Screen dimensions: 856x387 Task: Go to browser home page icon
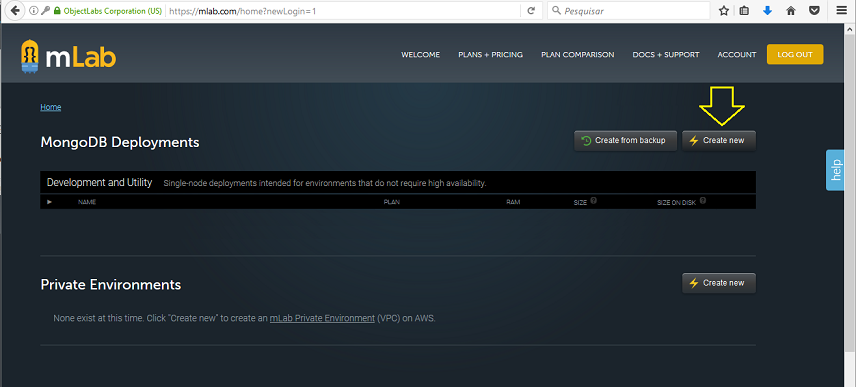(x=790, y=10)
